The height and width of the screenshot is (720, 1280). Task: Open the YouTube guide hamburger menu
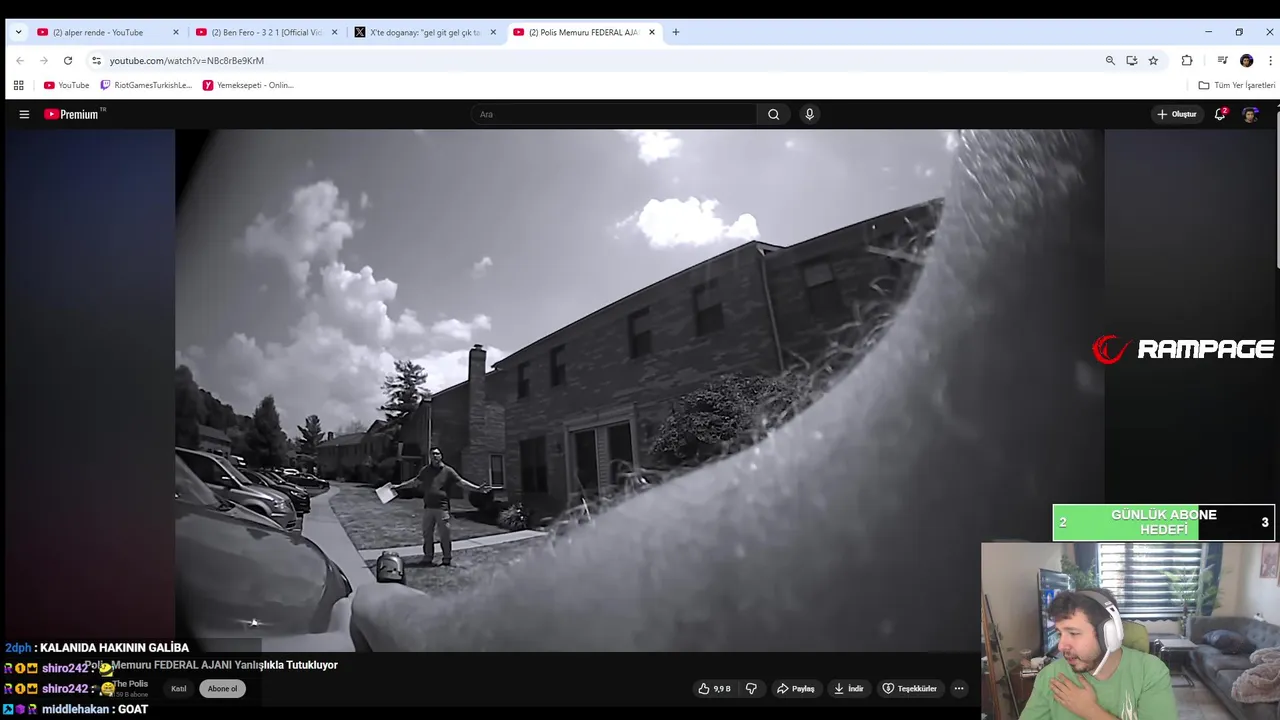click(24, 114)
